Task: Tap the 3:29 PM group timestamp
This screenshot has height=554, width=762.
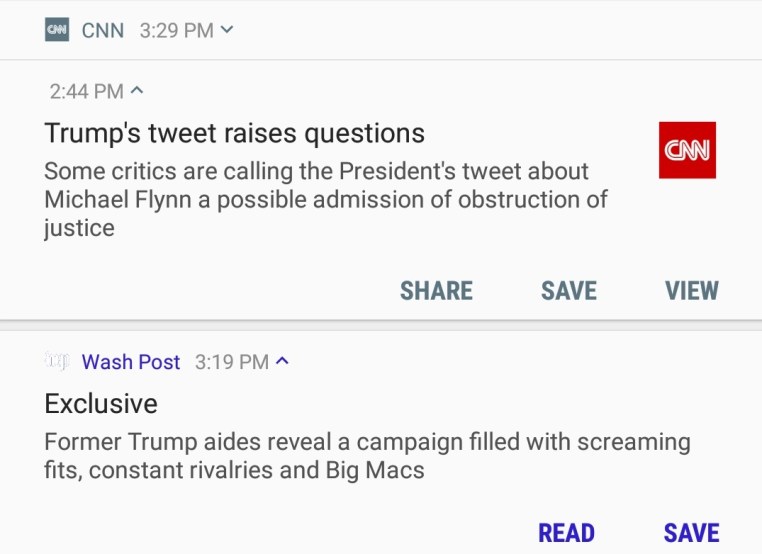Action: [x=176, y=30]
